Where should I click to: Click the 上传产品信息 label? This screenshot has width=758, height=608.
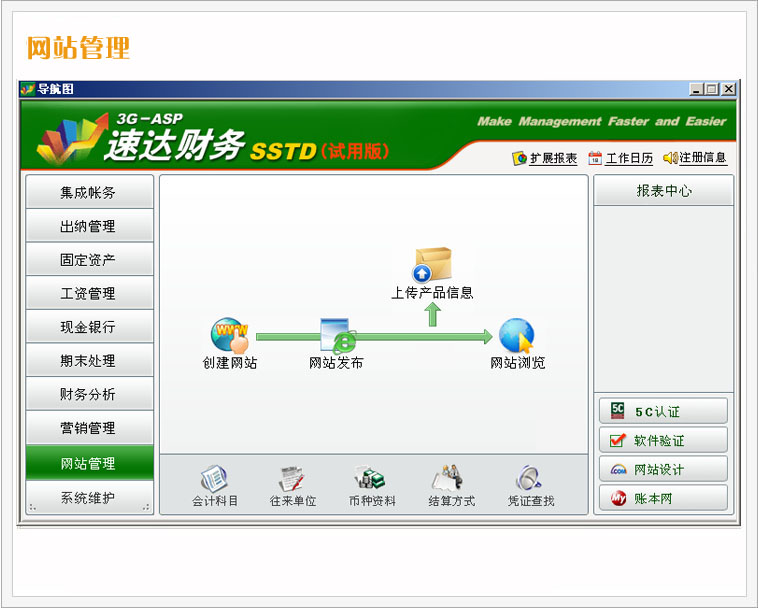(432, 292)
